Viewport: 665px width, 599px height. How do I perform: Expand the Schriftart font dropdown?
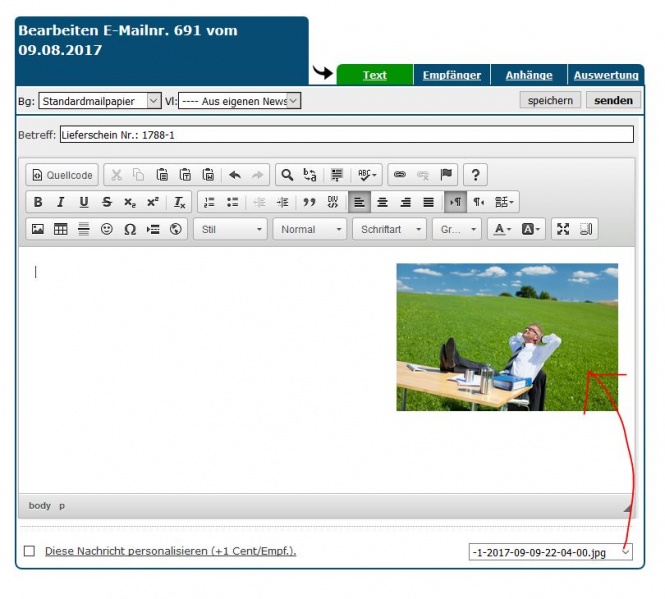[390, 229]
